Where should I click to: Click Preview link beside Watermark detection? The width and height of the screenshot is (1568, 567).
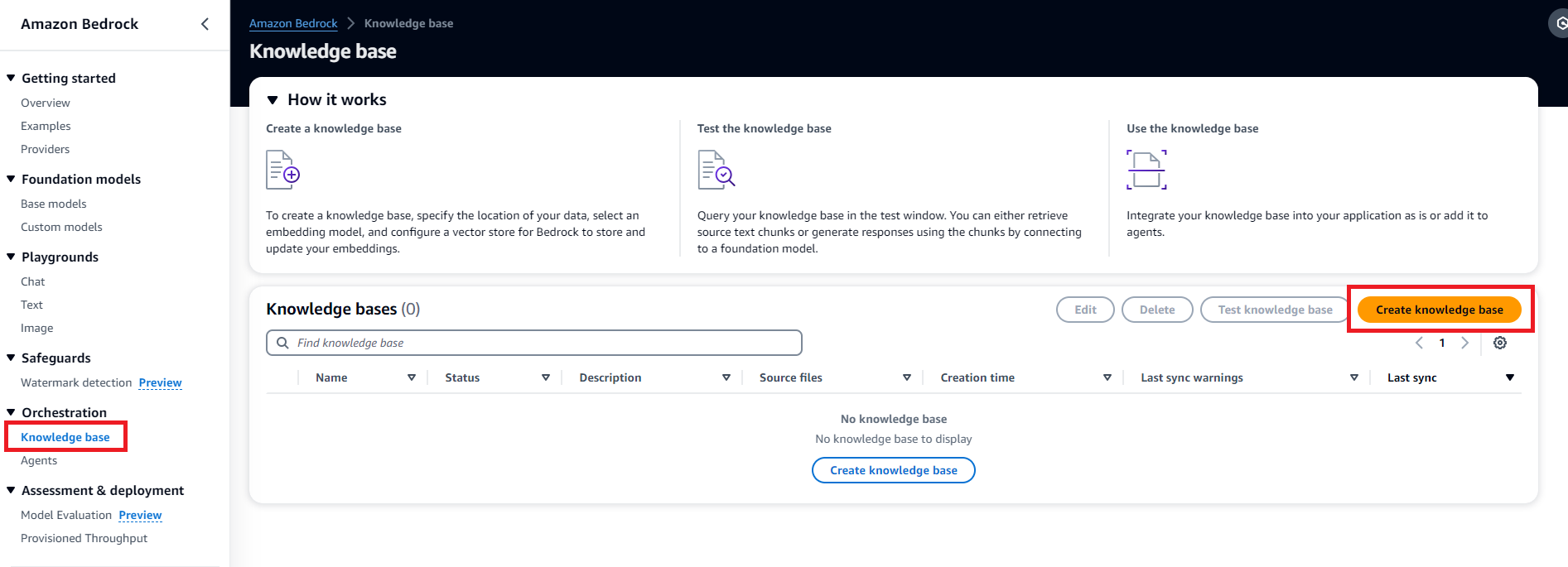coord(160,382)
